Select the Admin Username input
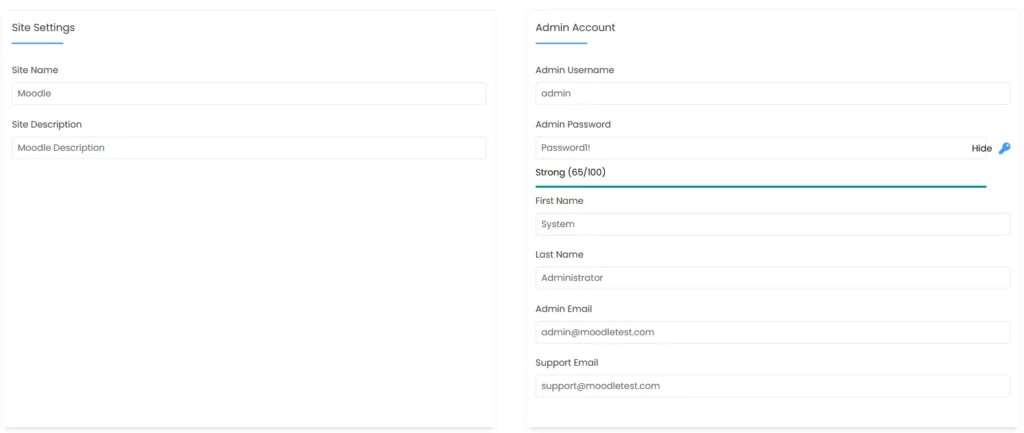 coord(773,93)
